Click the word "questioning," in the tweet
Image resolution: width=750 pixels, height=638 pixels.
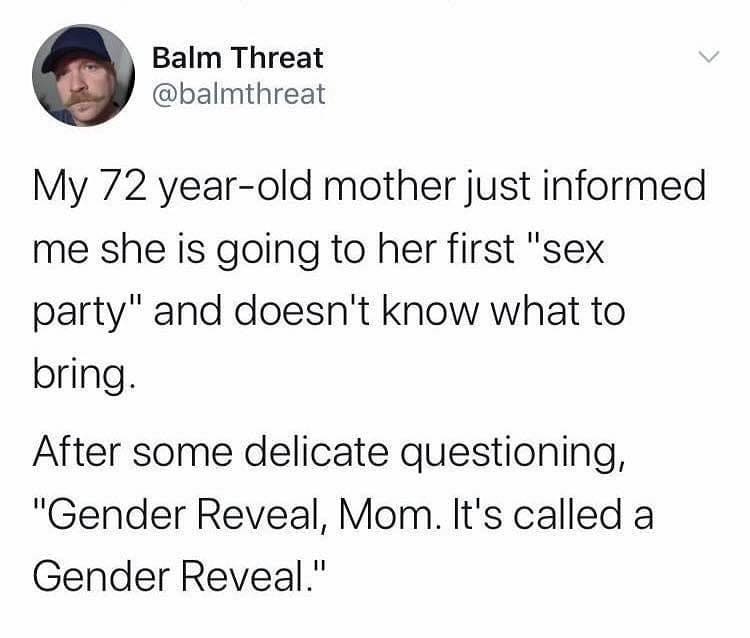click(512, 454)
